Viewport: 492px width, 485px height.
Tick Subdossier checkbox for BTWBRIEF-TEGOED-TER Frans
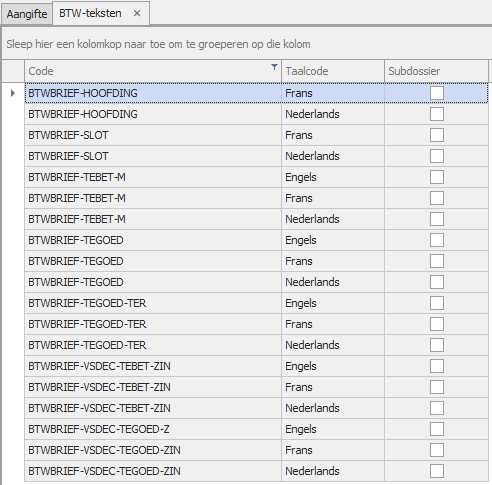[x=437, y=324]
